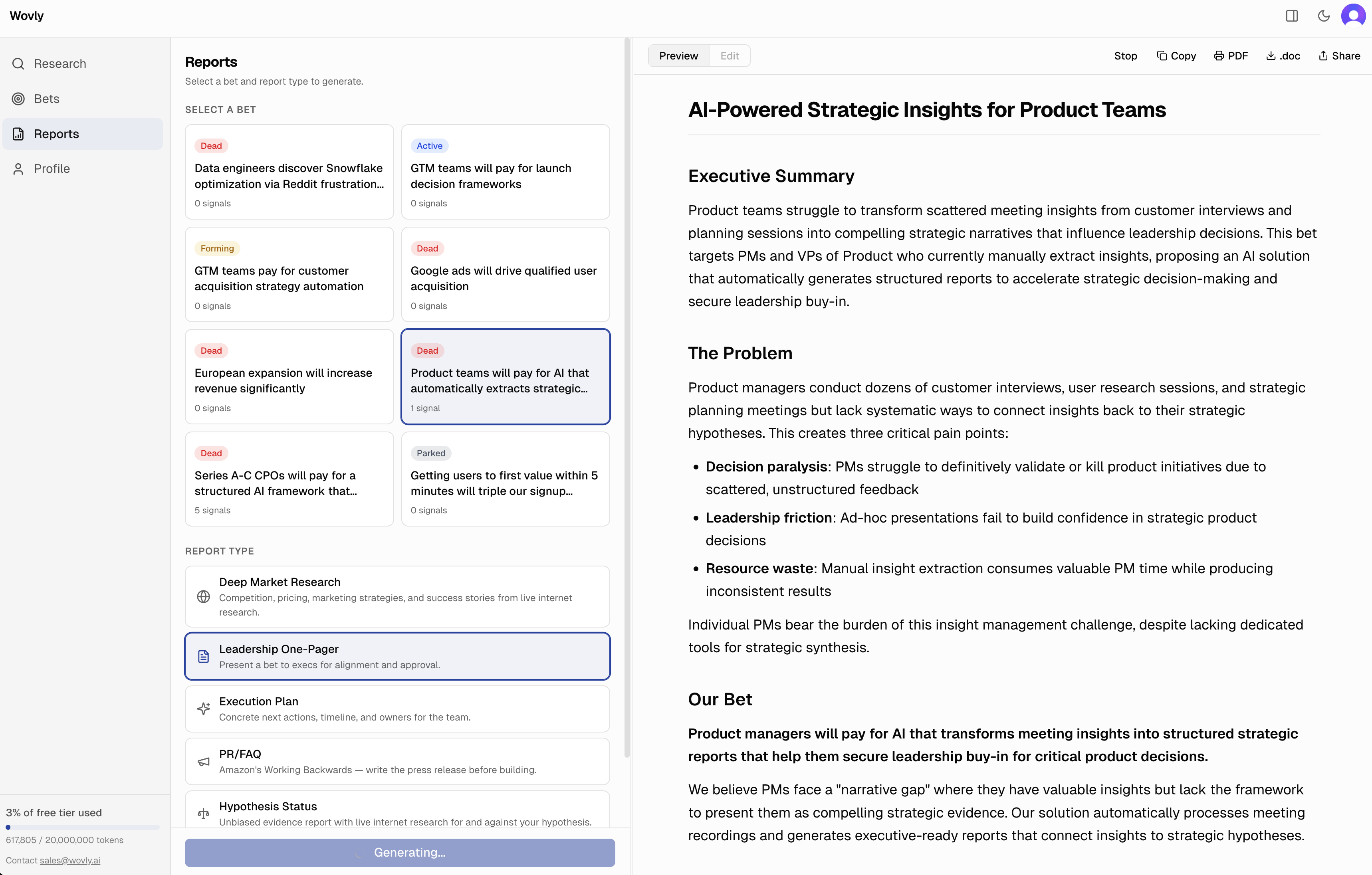The height and width of the screenshot is (875, 1372).
Task: Select the active GTM launch decision frameworks bet
Action: pos(506,172)
